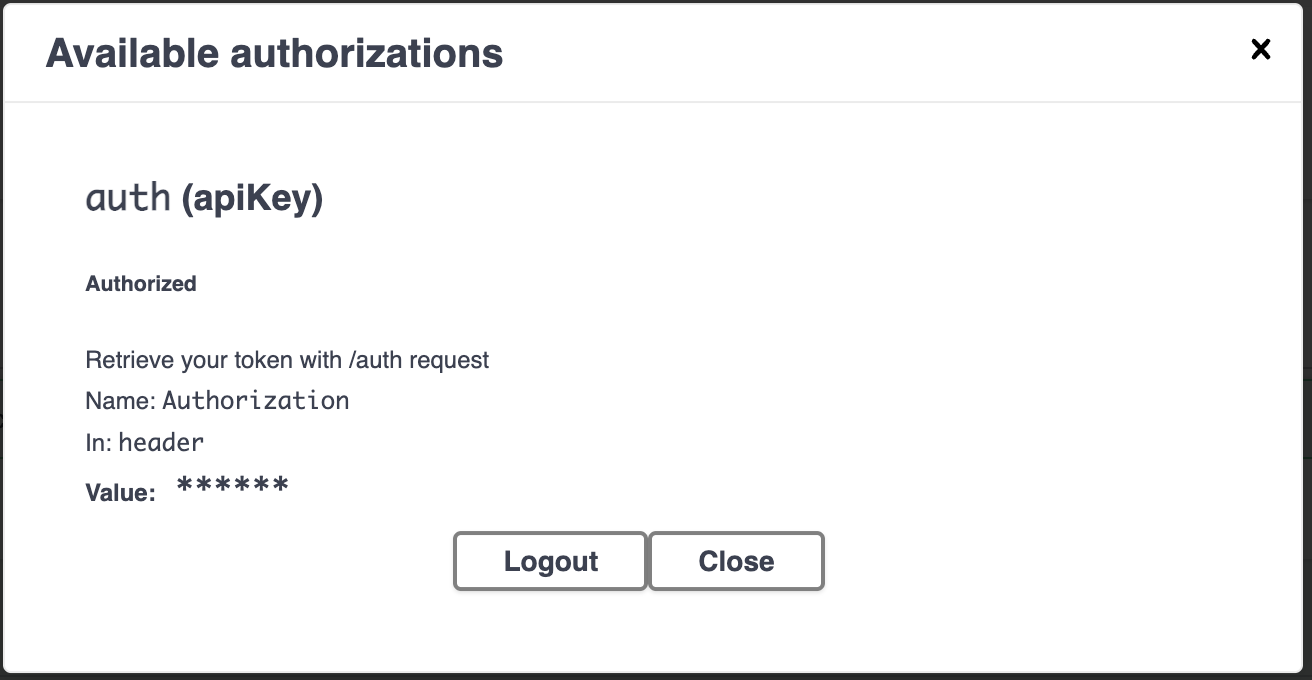The image size is (1312, 680).
Task: Dismiss the dialog with the X icon
Action: [1261, 49]
